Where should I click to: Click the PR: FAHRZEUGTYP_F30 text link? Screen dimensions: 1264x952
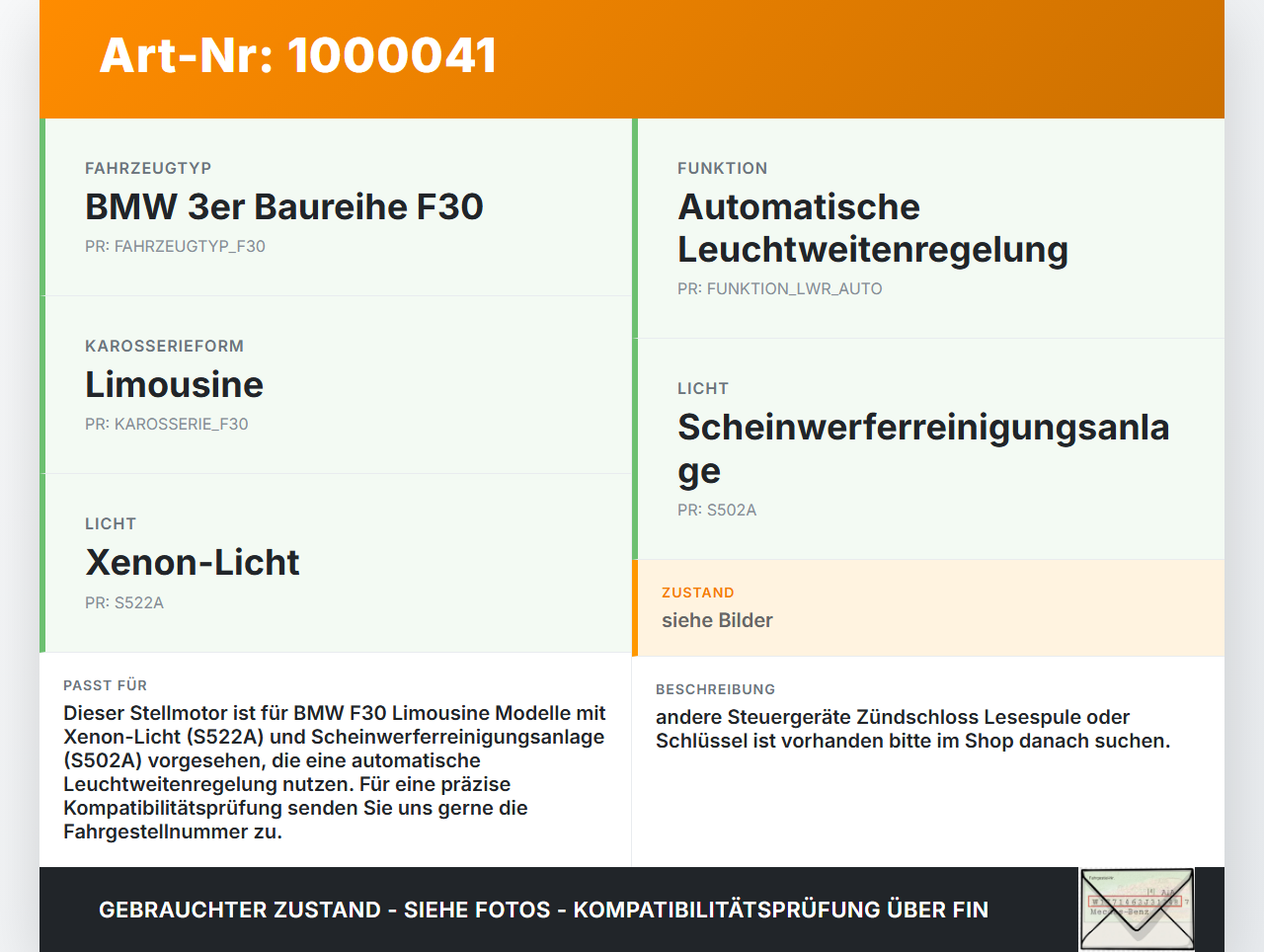tap(175, 246)
